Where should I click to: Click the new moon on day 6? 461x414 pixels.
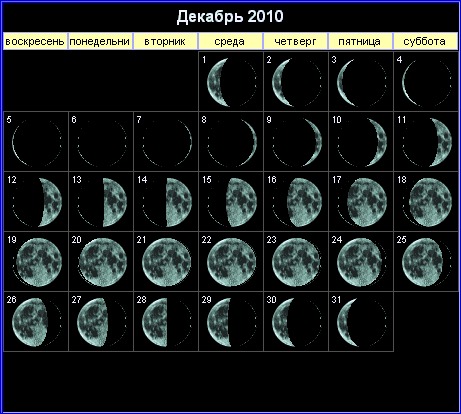(102, 143)
